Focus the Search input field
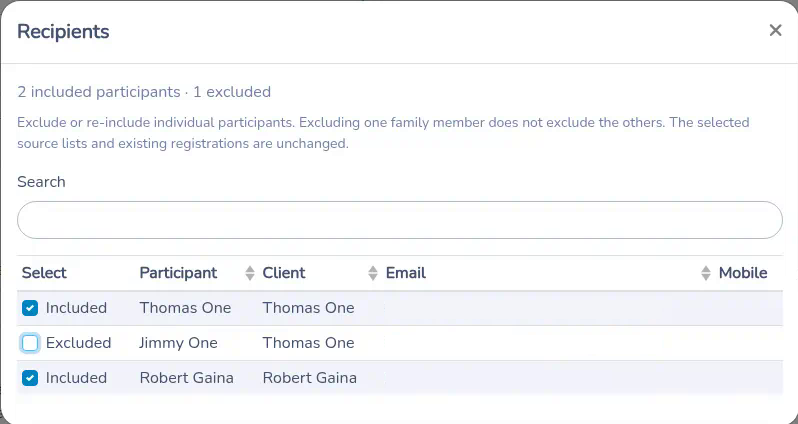798x424 pixels. [x=400, y=220]
